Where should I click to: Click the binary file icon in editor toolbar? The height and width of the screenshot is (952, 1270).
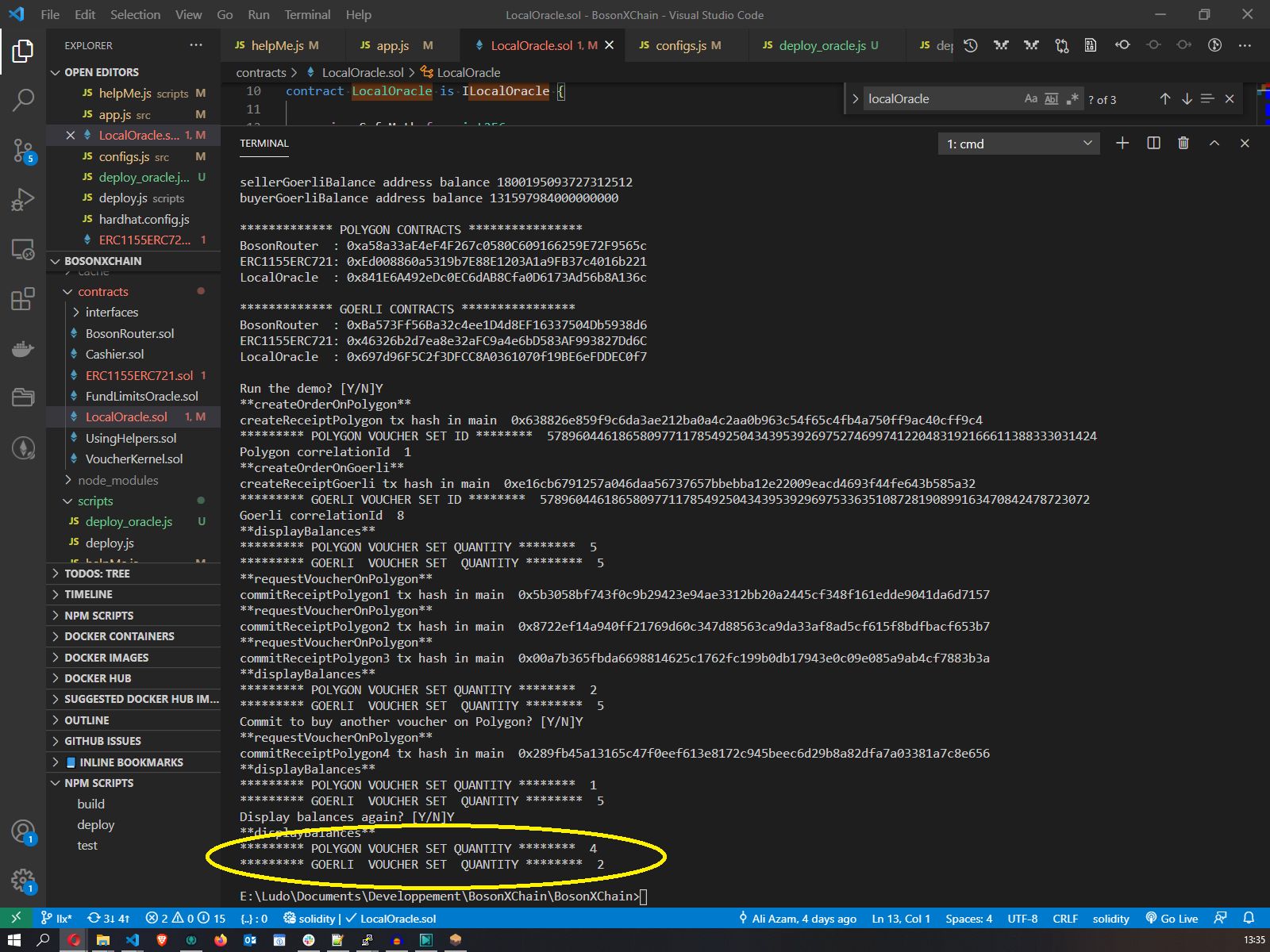(1091, 45)
